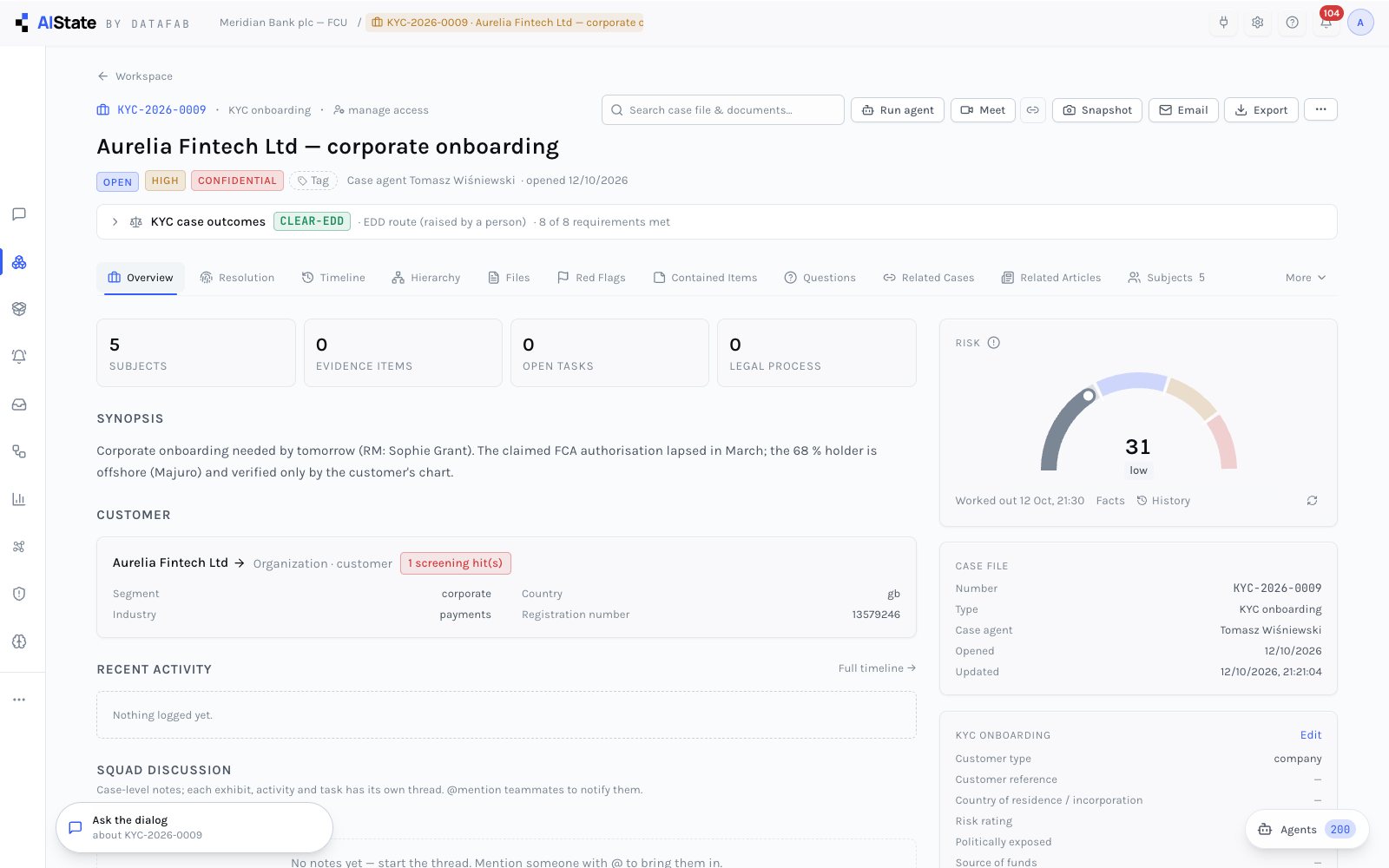Open the bar chart analytics sidebar icon

pyautogui.click(x=19, y=499)
